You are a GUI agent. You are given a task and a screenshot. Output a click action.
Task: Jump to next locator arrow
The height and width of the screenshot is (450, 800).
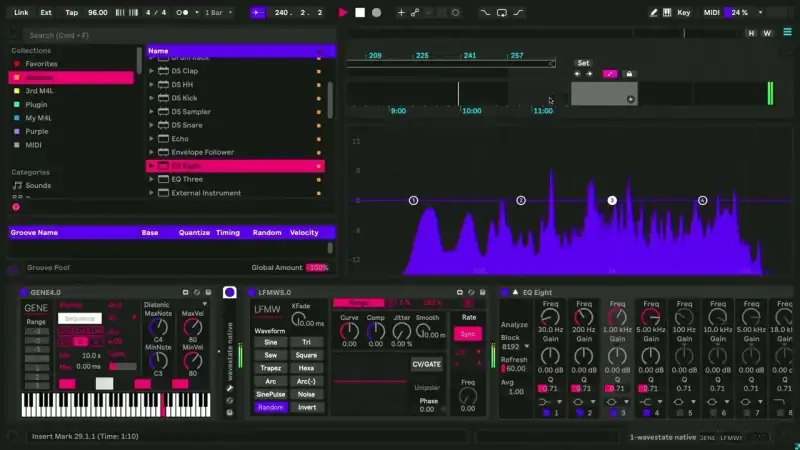(589, 74)
